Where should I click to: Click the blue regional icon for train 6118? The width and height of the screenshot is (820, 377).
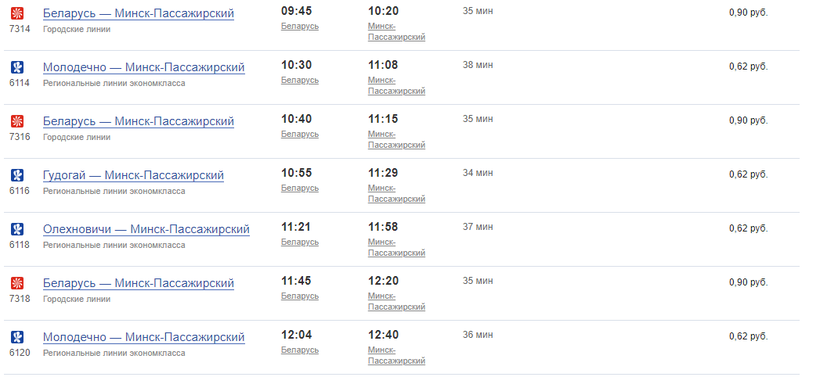point(17,229)
